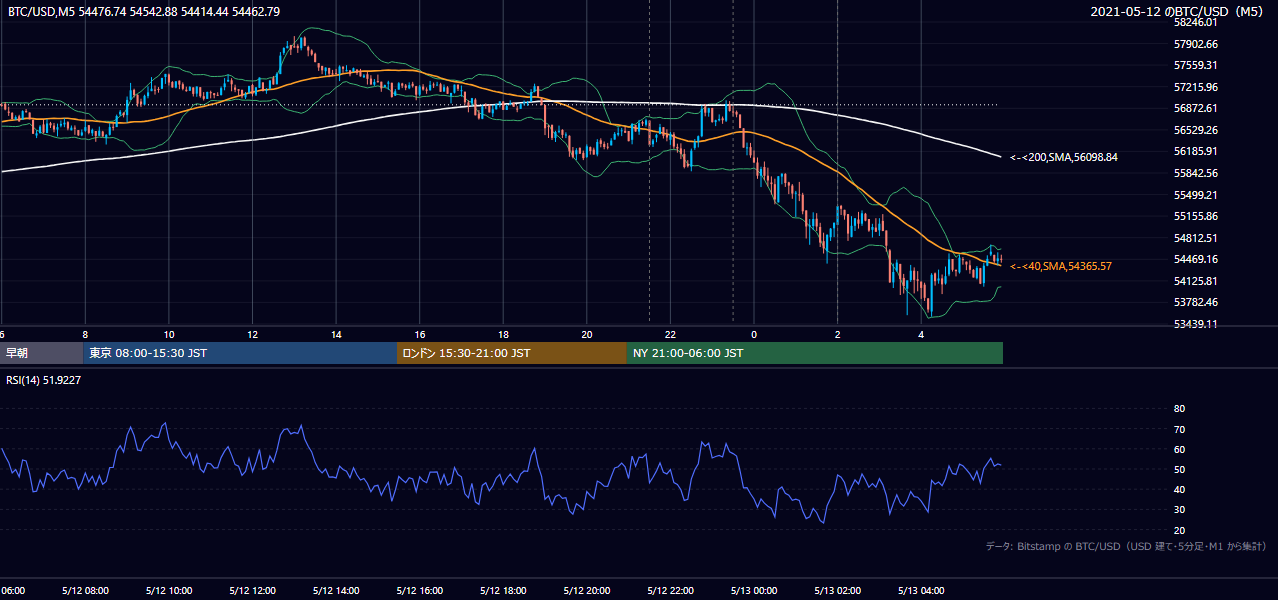
Task: Select the 東京 08:00-15:30 JST session bar
Action: coord(240,353)
